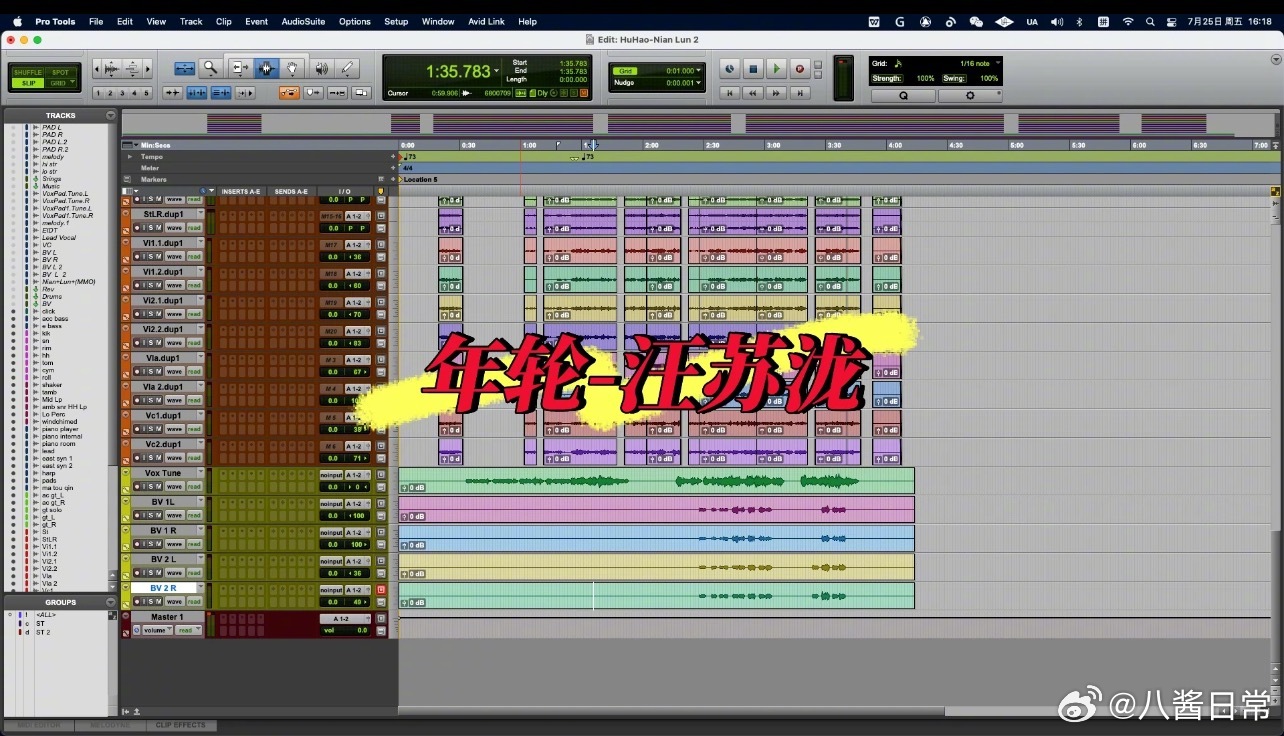Expand the Tempo ruler
Image resolution: width=1284 pixels, height=736 pixels.
click(130, 157)
